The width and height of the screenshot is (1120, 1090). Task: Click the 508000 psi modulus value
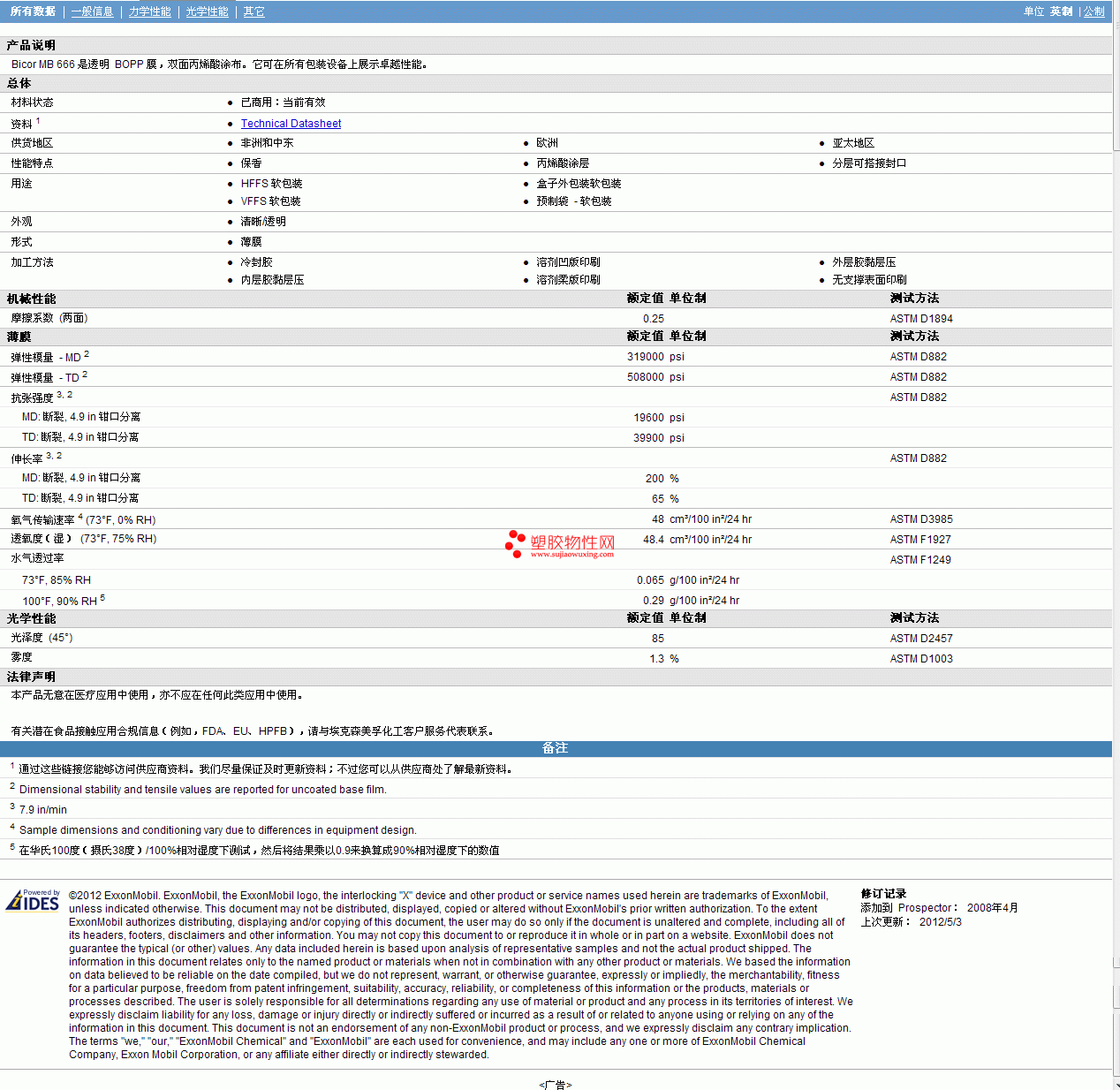click(x=655, y=377)
